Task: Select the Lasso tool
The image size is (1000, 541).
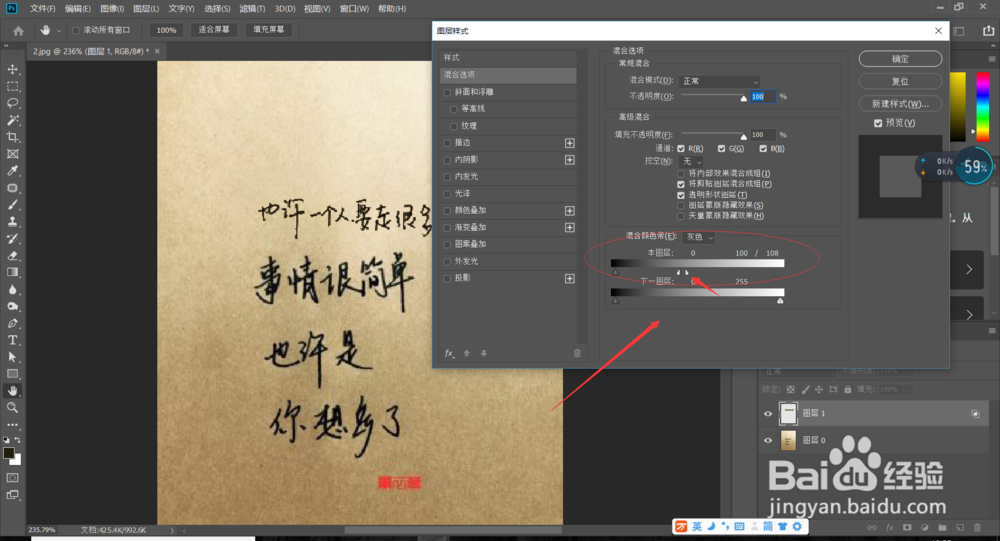Action: 13,103
